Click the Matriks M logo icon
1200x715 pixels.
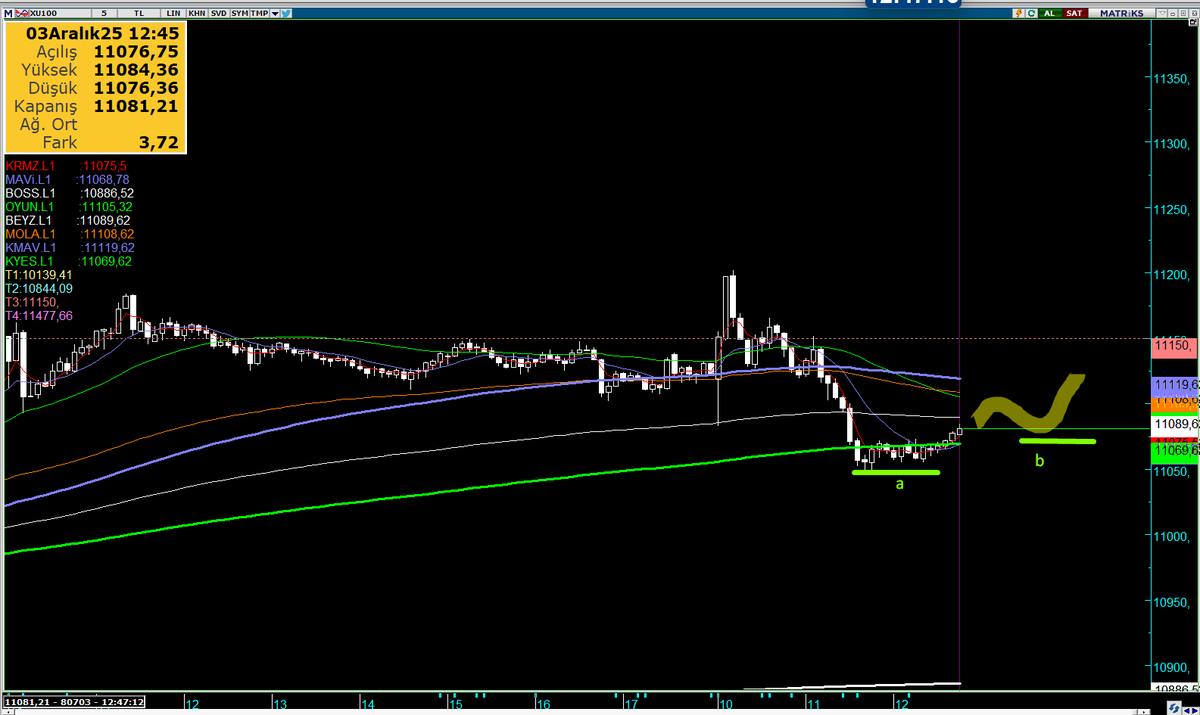pyautogui.click(x=8, y=13)
